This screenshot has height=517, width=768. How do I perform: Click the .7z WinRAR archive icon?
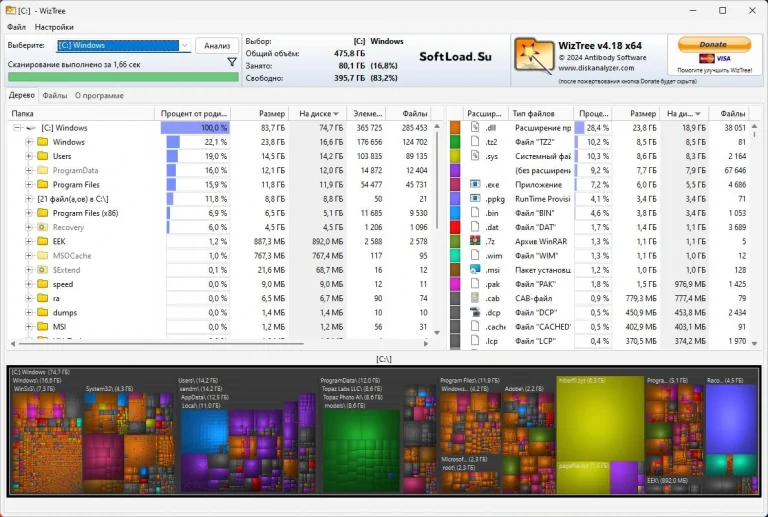point(475,241)
